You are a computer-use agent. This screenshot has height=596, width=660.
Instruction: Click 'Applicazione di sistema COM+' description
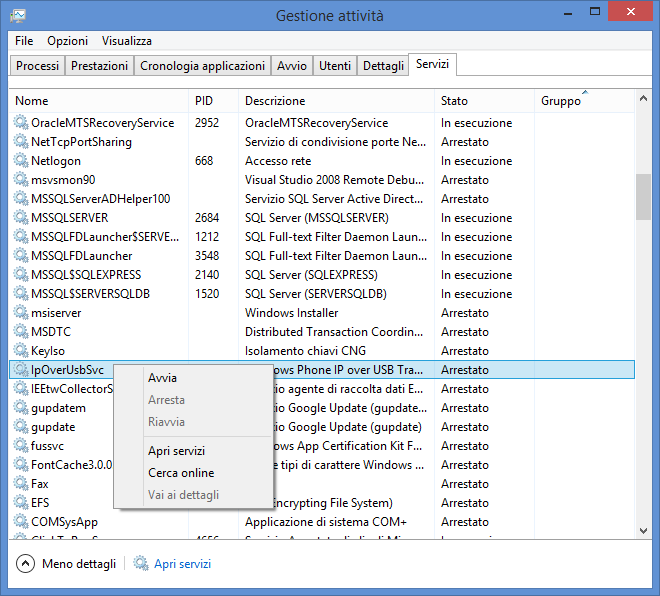(x=326, y=522)
